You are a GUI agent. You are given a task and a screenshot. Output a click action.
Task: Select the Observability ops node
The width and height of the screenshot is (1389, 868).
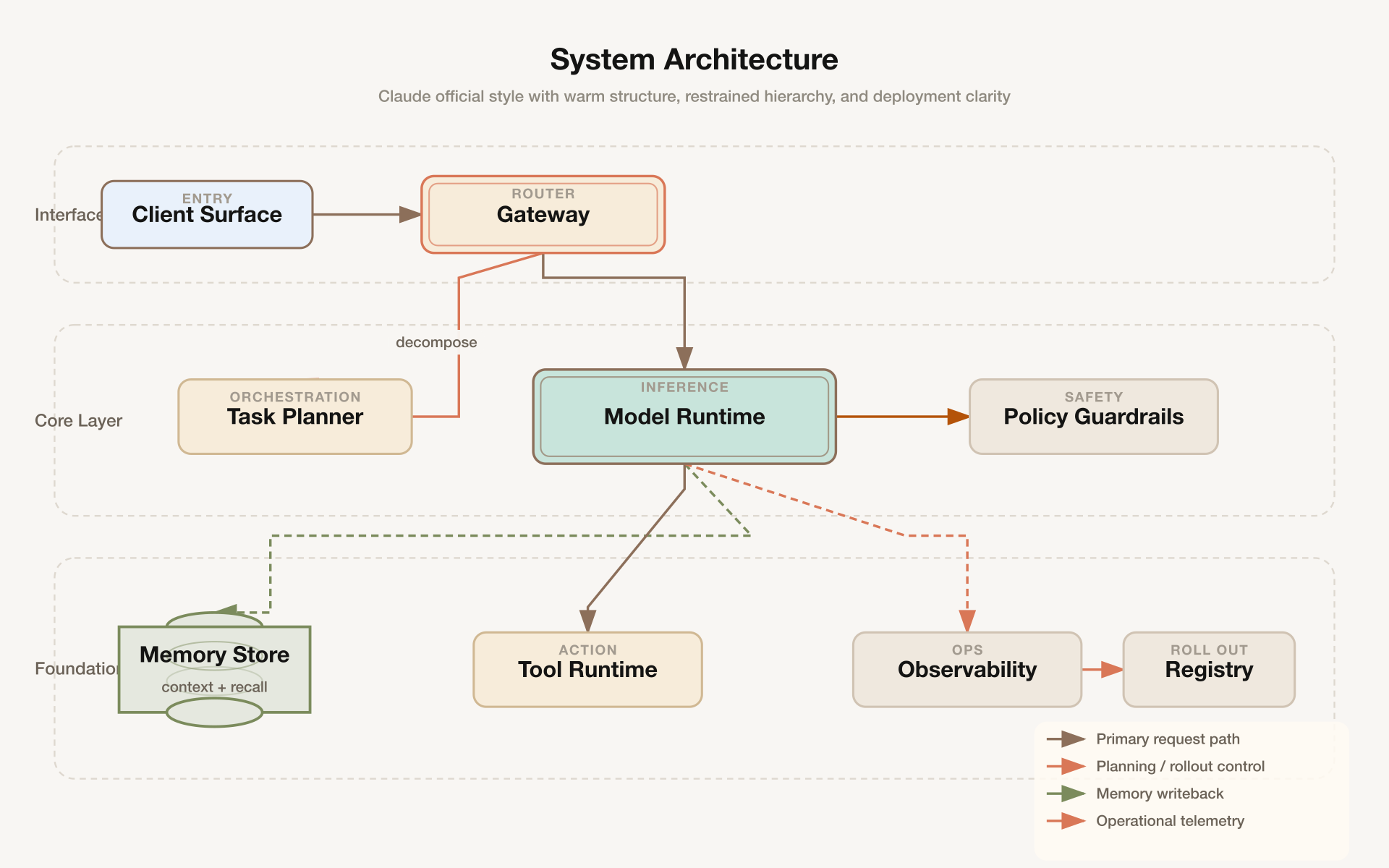tap(967, 670)
